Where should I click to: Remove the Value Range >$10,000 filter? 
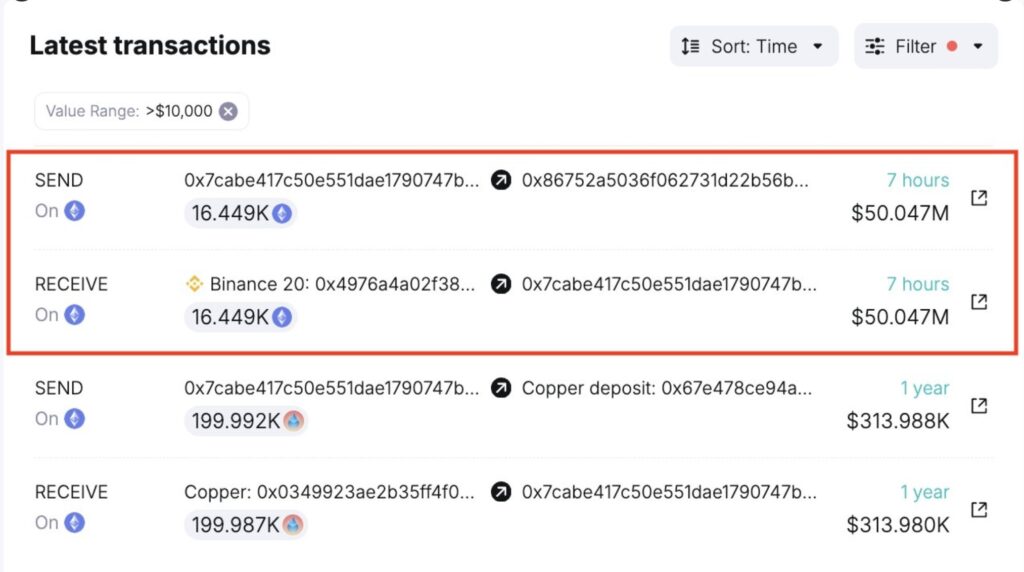coord(228,112)
